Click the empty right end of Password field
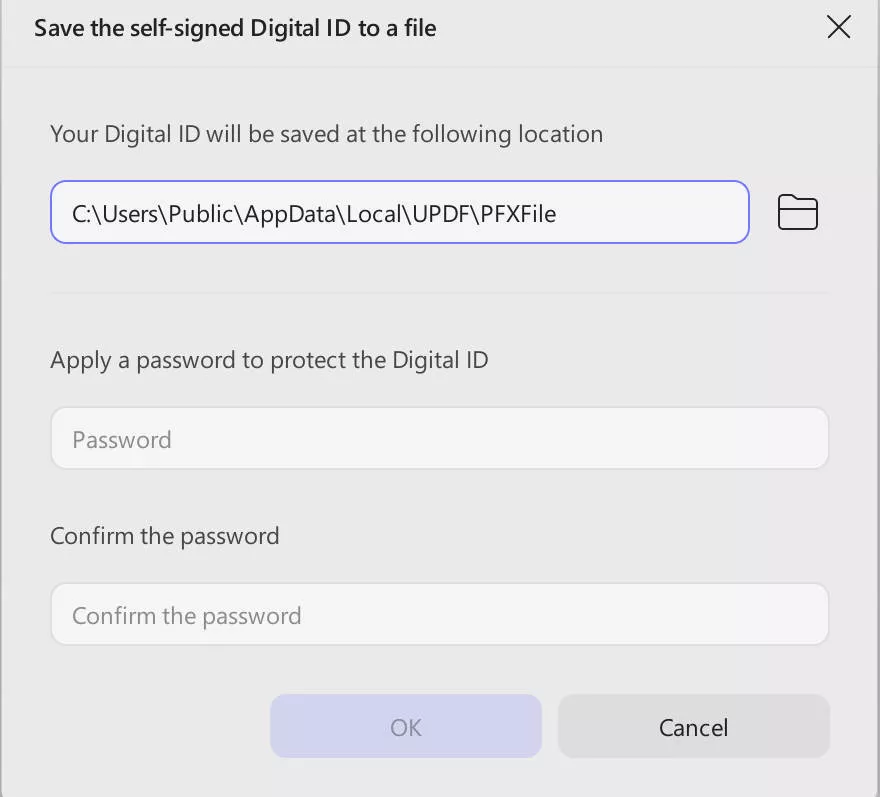This screenshot has height=797, width=880. pos(760,439)
